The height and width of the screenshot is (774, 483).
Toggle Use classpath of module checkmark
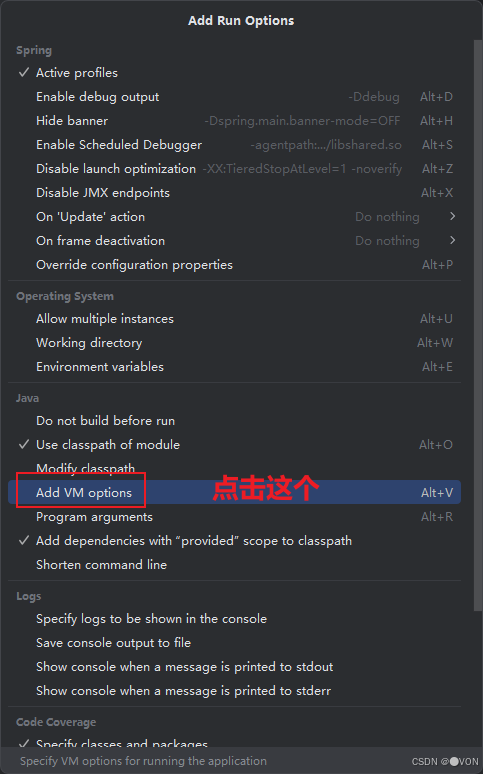234,445
